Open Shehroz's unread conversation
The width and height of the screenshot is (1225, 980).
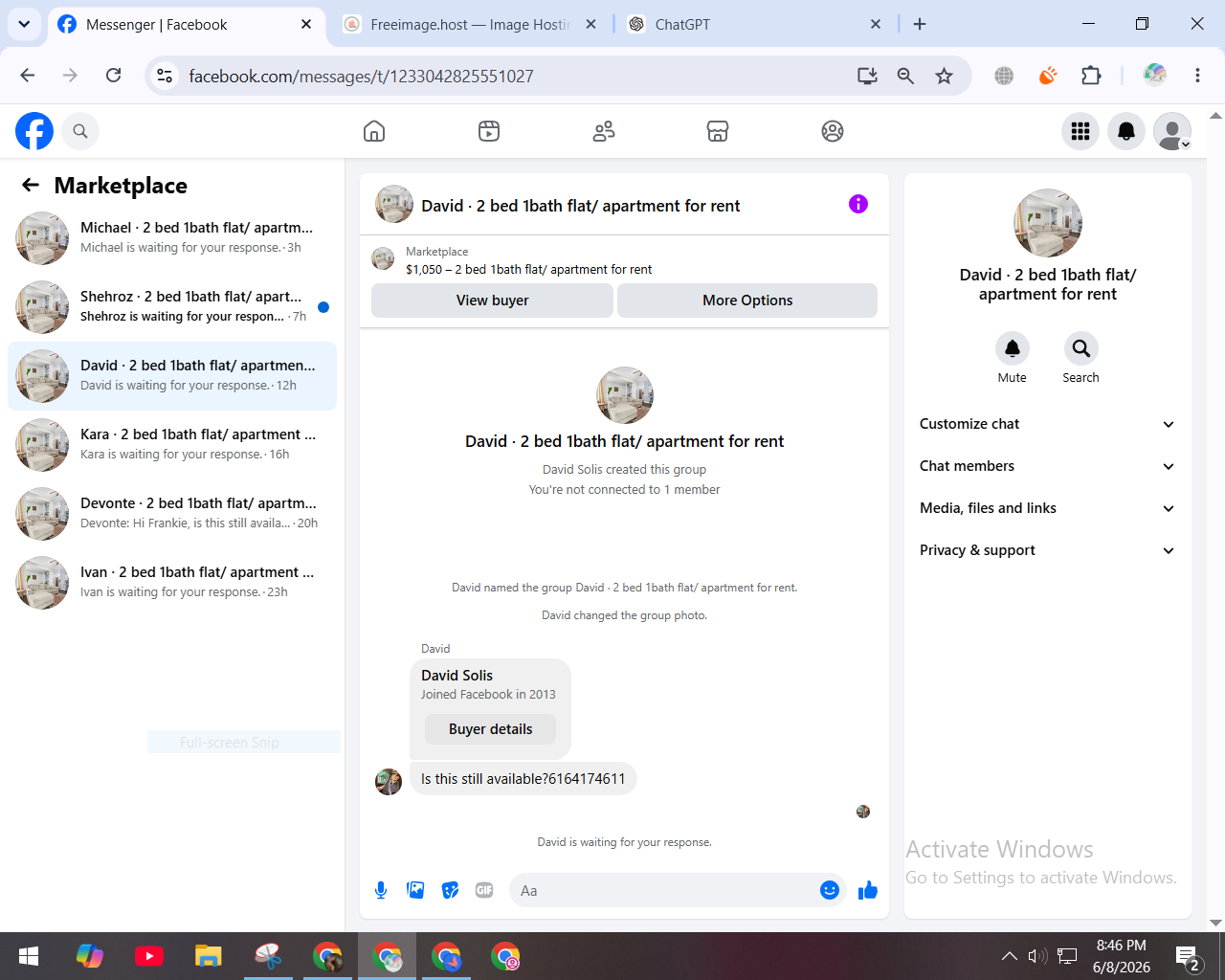click(x=172, y=307)
